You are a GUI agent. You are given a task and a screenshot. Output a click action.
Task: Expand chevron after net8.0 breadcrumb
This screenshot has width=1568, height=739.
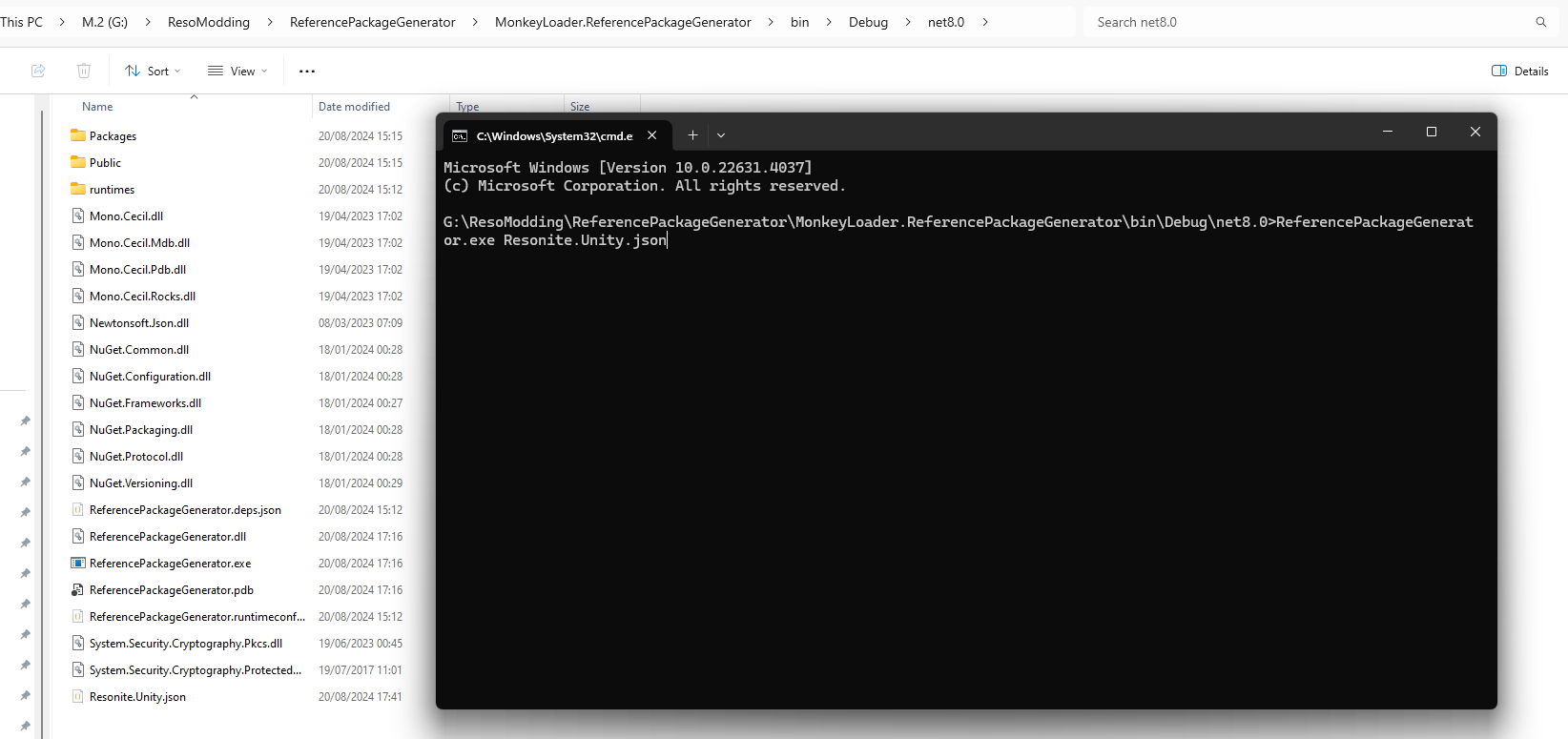pyautogui.click(x=985, y=22)
